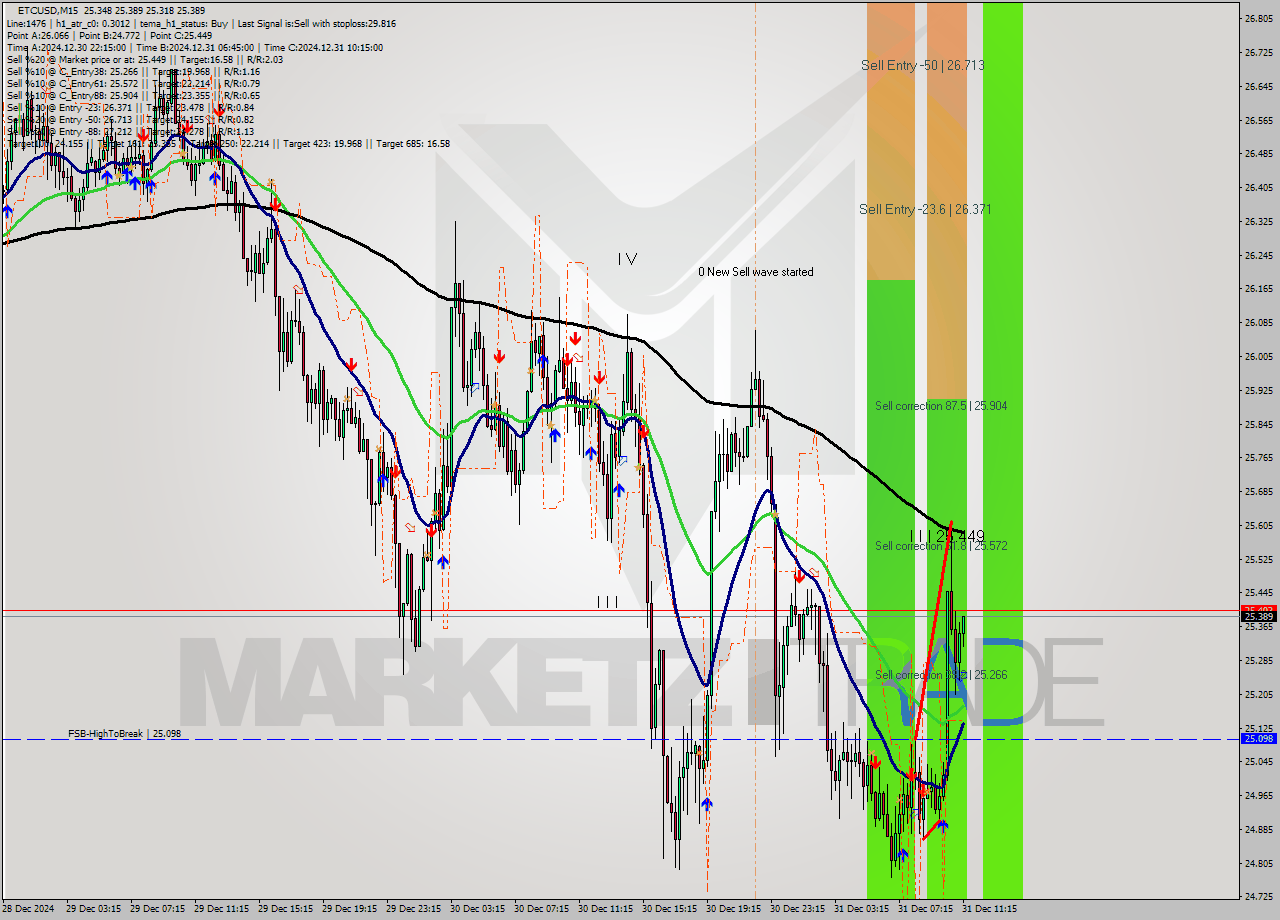Click the black 25.389 current price tag
This screenshot has height=920, width=1280.
pyautogui.click(x=1258, y=617)
